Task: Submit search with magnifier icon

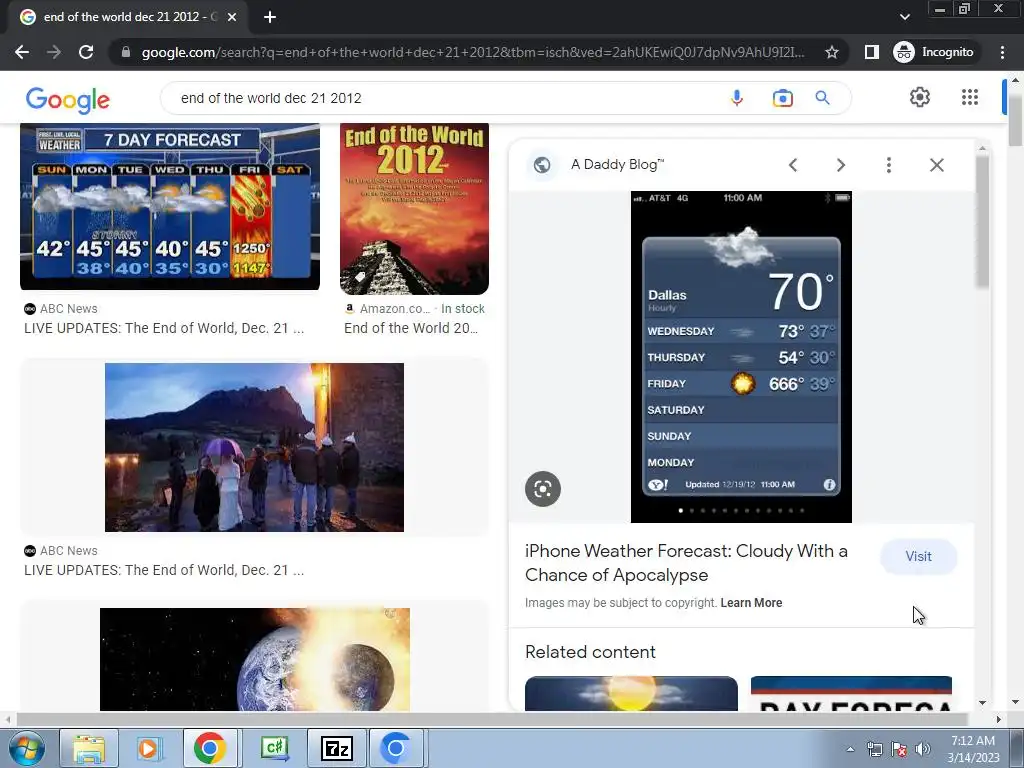Action: [x=822, y=98]
